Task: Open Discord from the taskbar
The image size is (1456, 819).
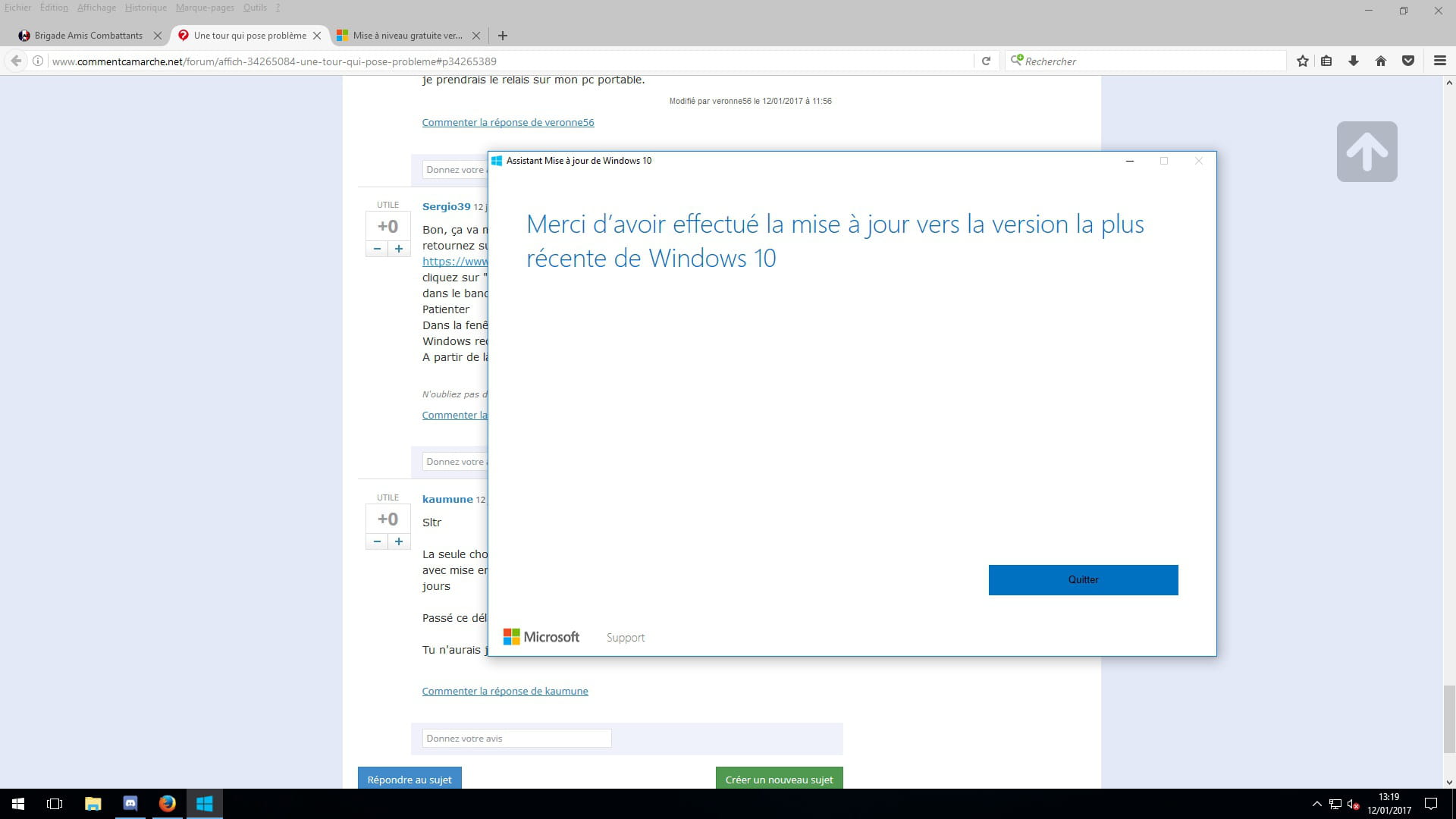Action: pos(130,804)
